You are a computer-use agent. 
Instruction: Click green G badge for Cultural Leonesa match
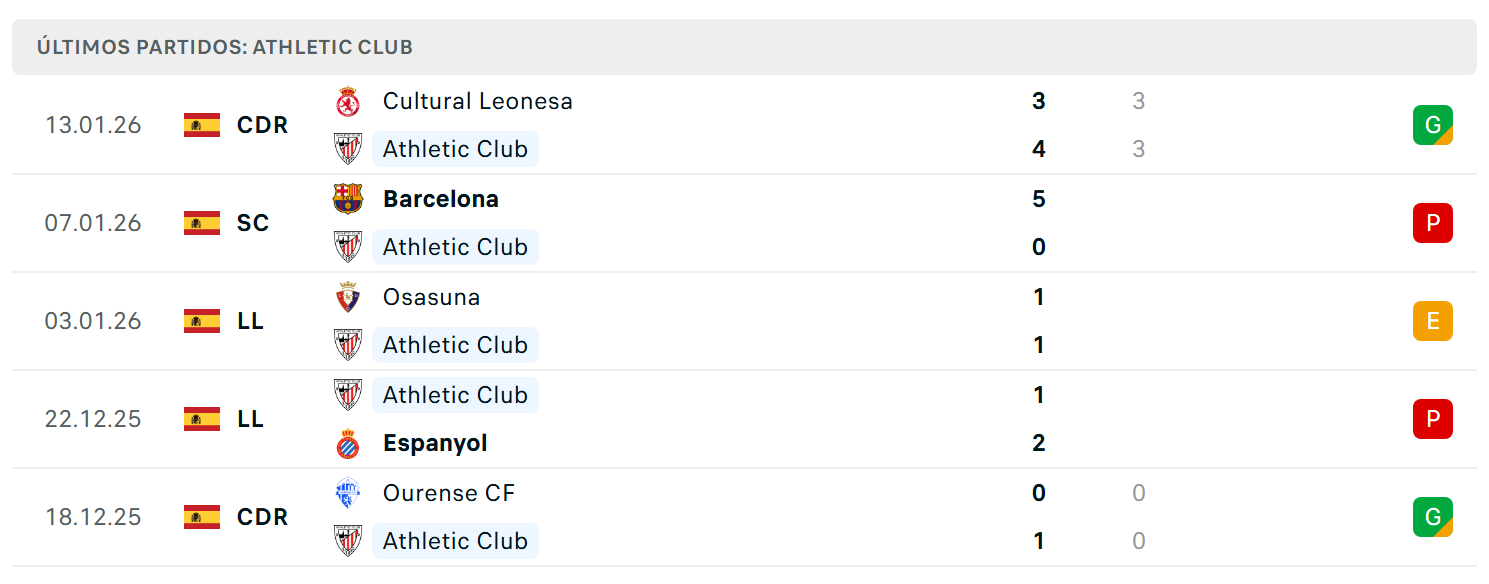click(x=1432, y=125)
